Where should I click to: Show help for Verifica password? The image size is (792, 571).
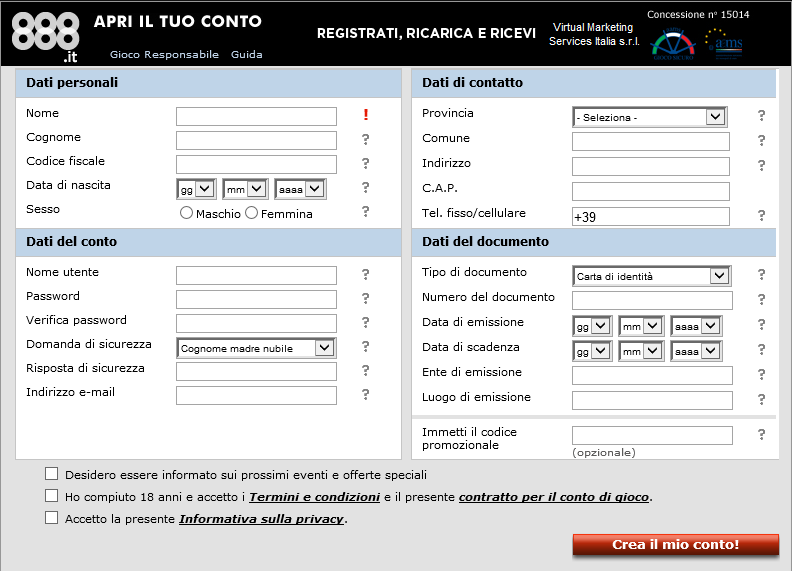tap(366, 322)
